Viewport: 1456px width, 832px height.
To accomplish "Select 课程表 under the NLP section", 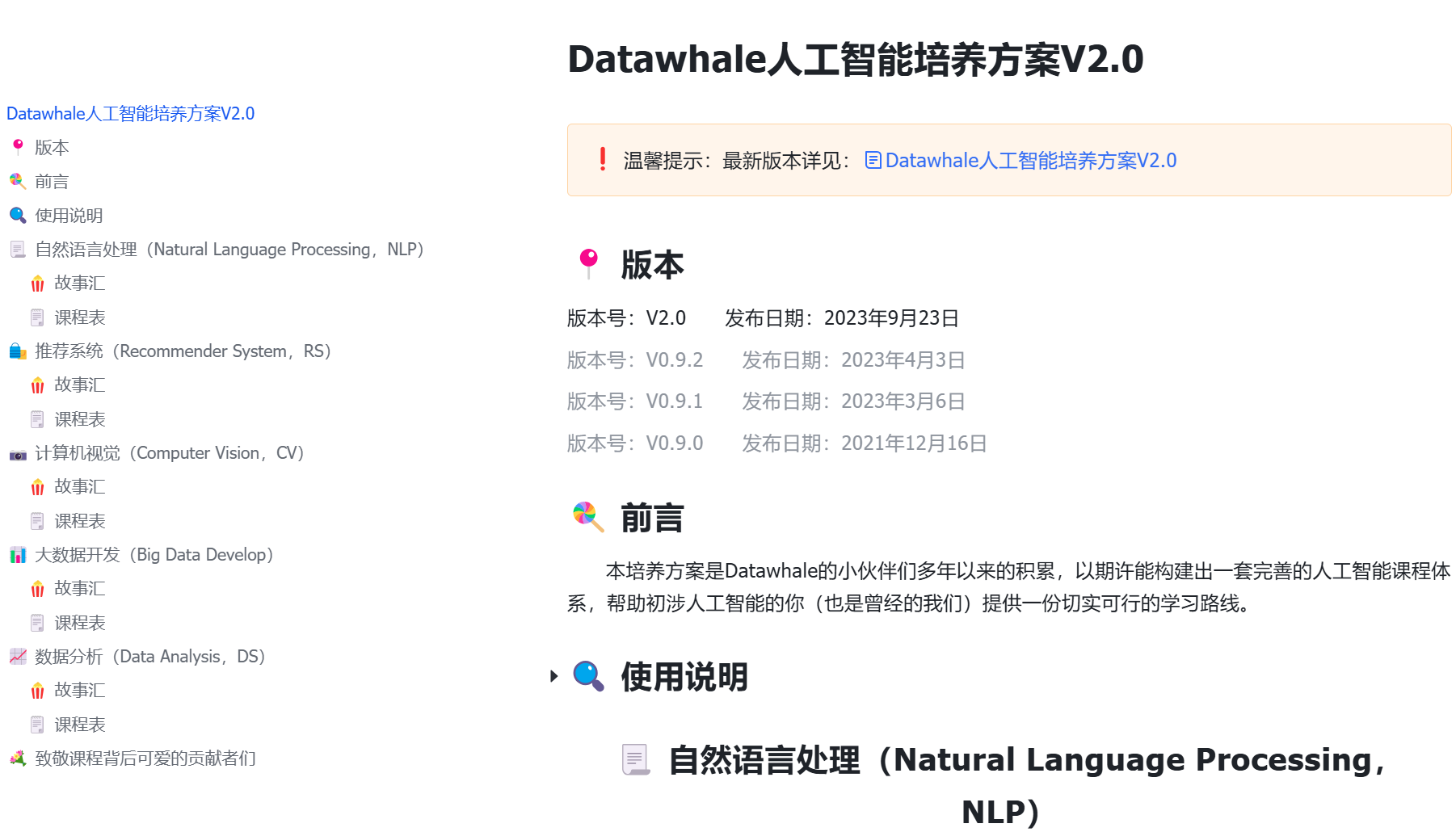I will tap(79, 317).
